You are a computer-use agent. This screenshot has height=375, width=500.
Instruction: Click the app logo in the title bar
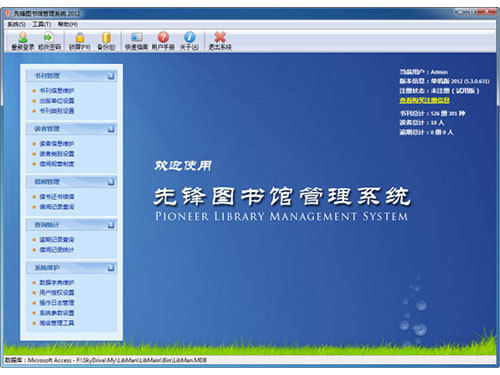(x=8, y=14)
